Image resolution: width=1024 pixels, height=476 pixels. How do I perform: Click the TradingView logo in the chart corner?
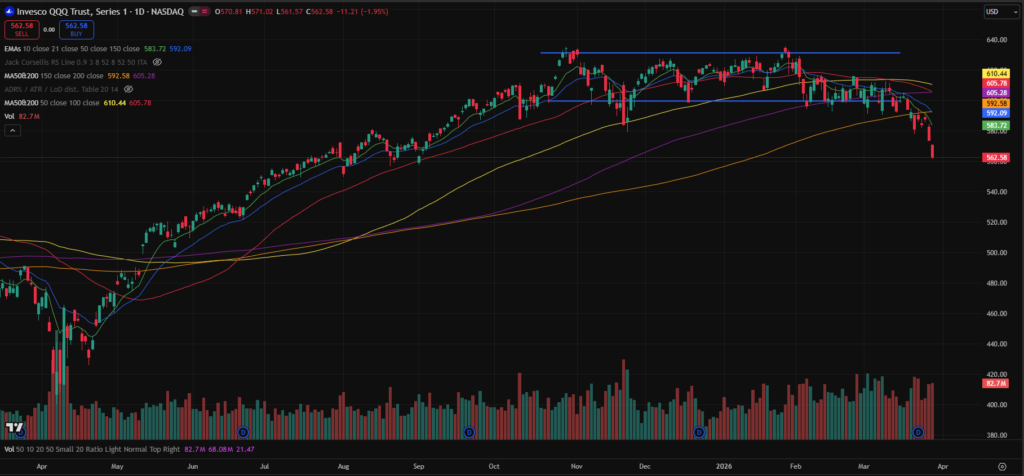14,428
